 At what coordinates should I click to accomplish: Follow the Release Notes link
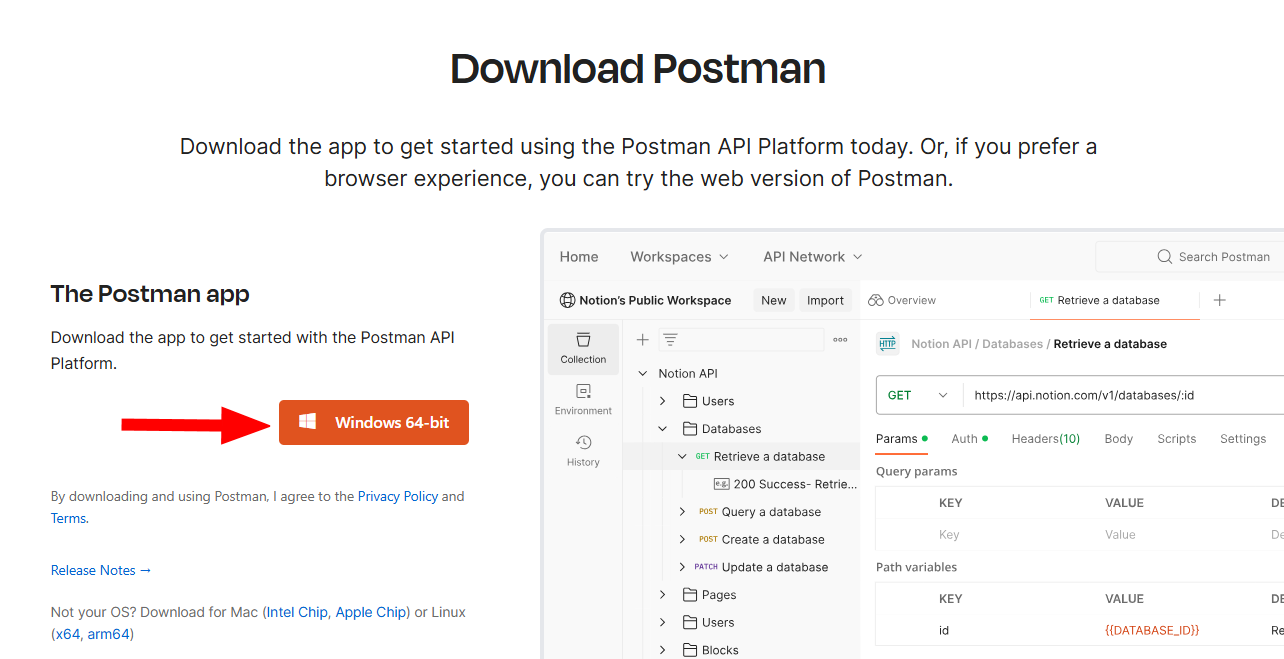(x=101, y=570)
